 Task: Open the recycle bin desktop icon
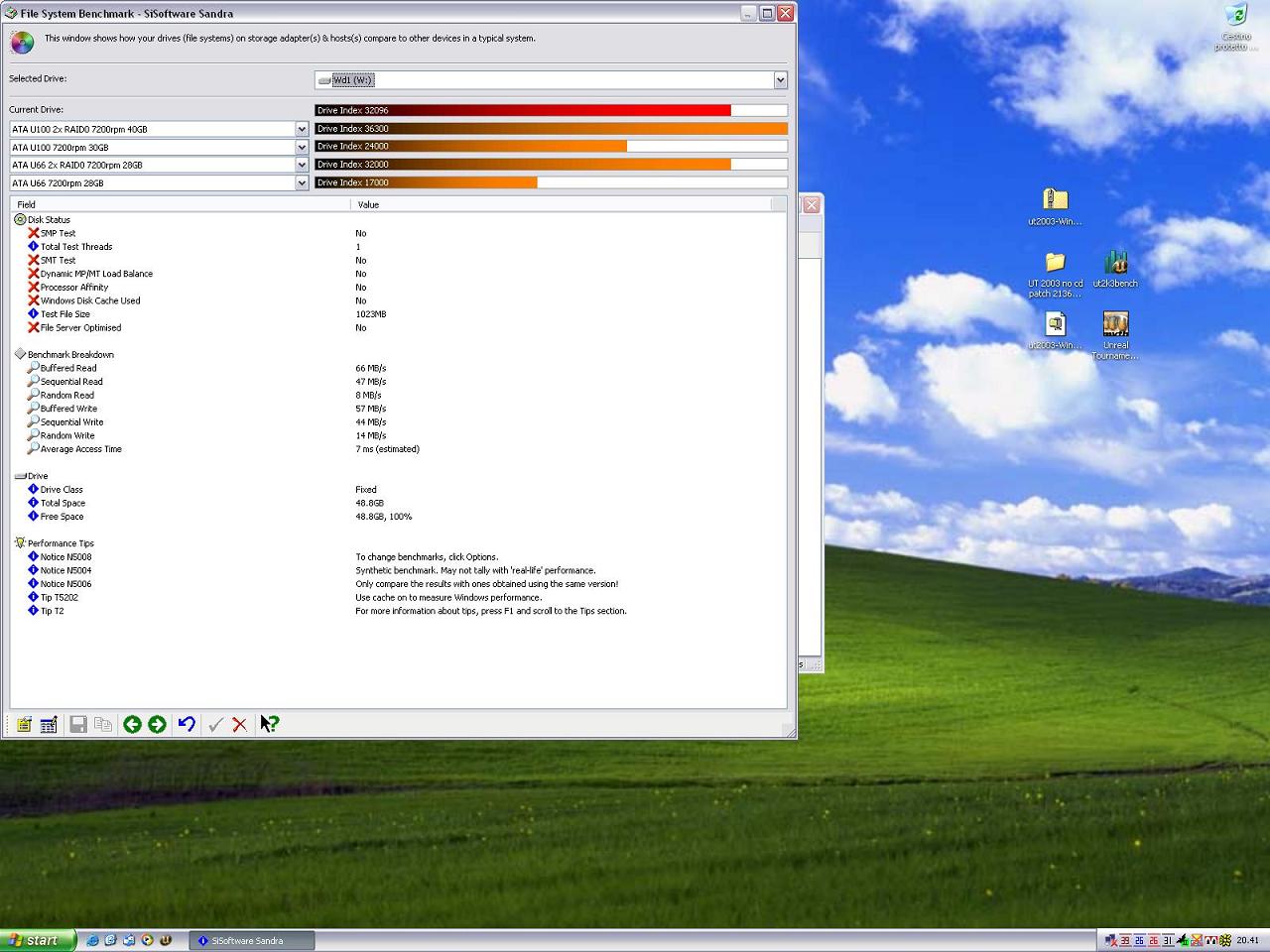[1236, 27]
